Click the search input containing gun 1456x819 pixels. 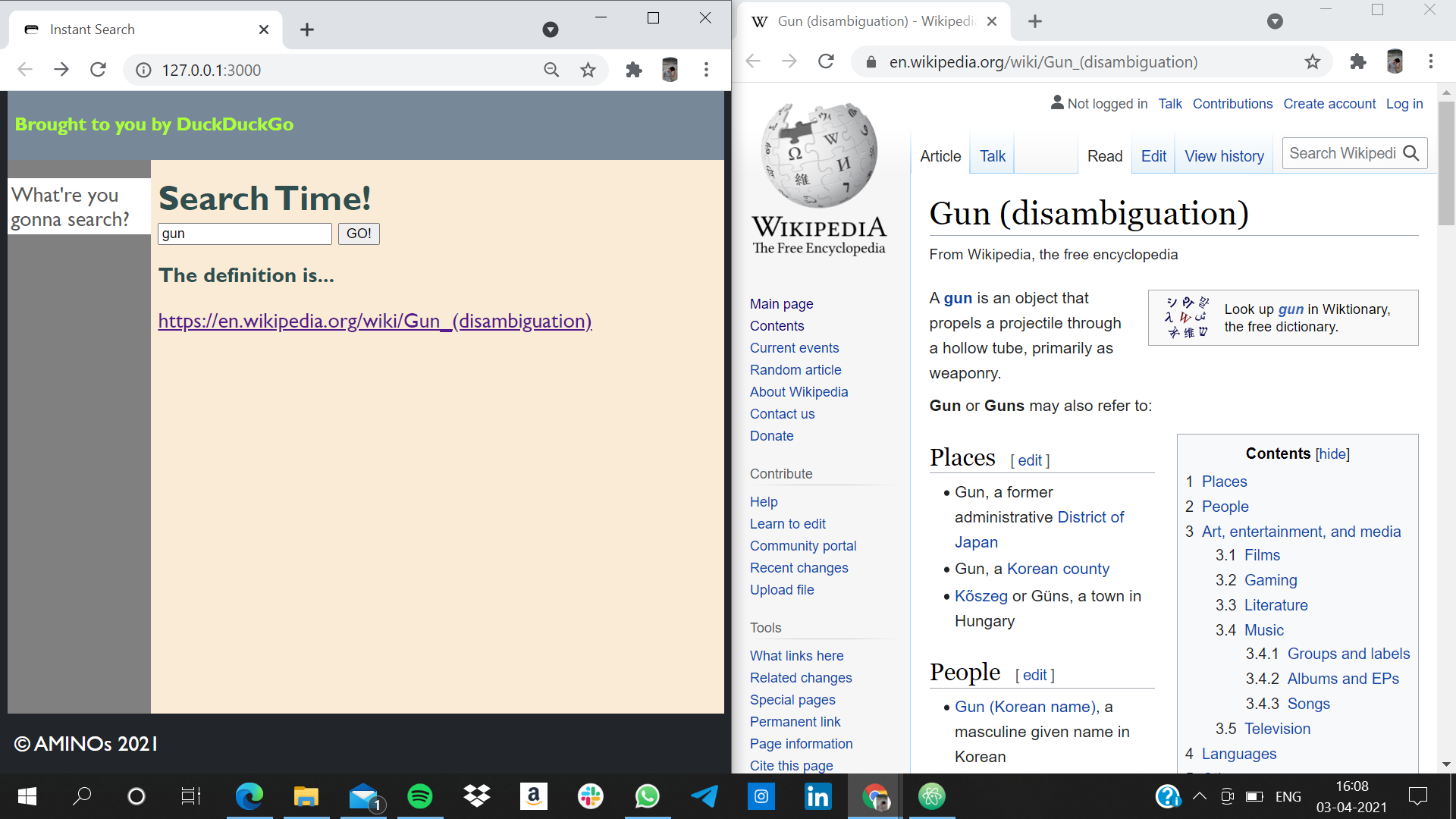(x=244, y=234)
